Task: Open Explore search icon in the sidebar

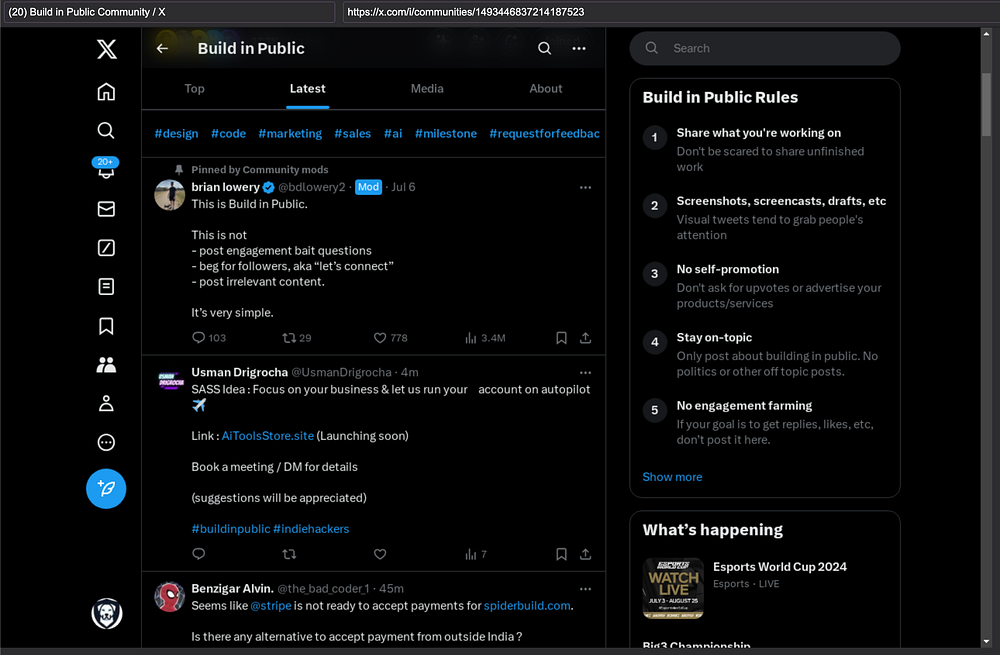Action: coord(106,131)
